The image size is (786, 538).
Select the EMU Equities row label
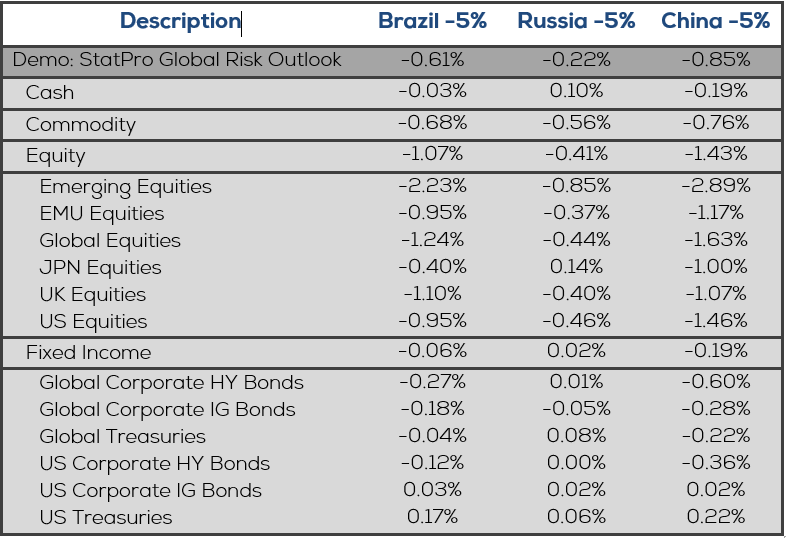tap(102, 214)
